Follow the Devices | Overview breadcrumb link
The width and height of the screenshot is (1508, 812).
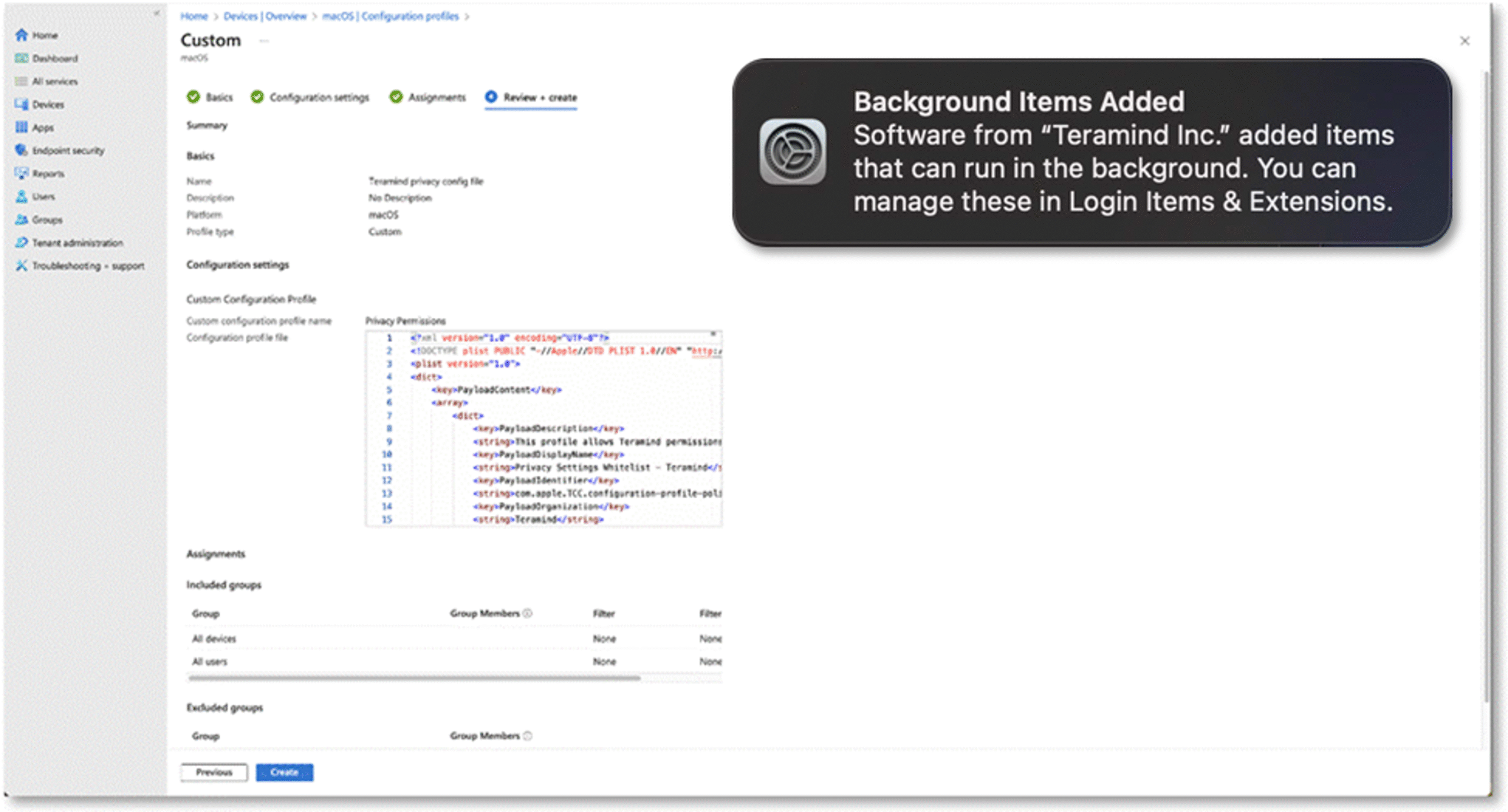(265, 16)
